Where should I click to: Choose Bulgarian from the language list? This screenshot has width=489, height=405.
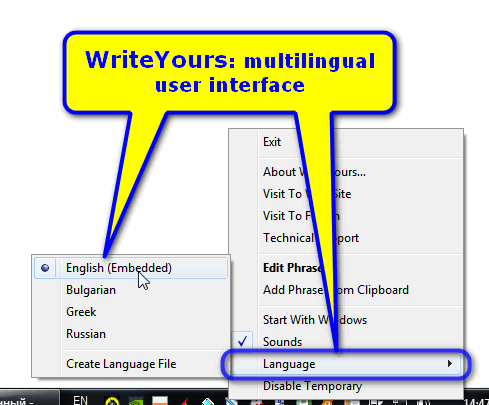131,290
